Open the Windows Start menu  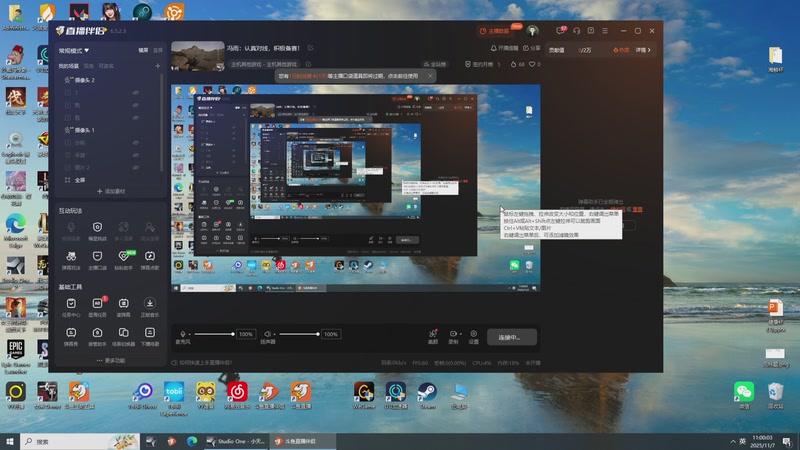[x=10, y=441]
